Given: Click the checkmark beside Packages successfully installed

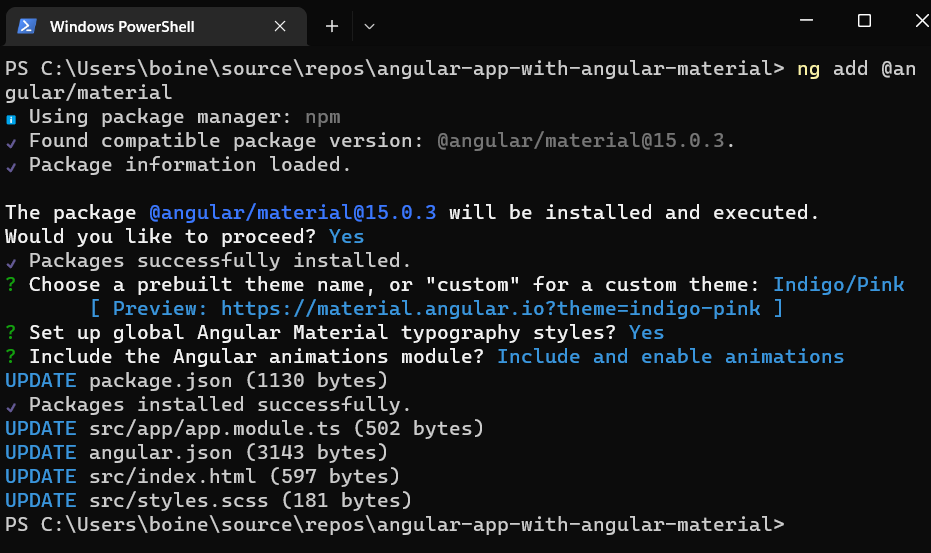Looking at the screenshot, I should click(x=11, y=263).
